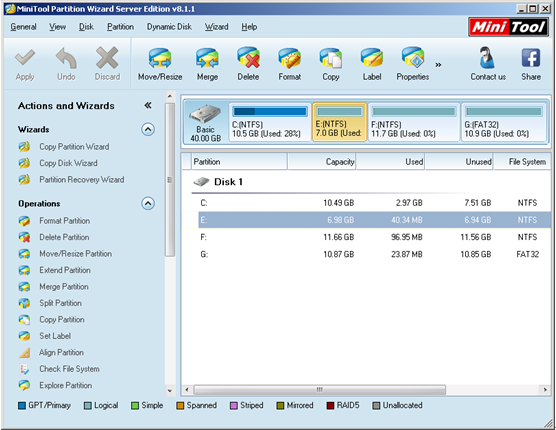The image size is (556, 430).
Task: Sort by the Capacity column header
Action: (321, 162)
